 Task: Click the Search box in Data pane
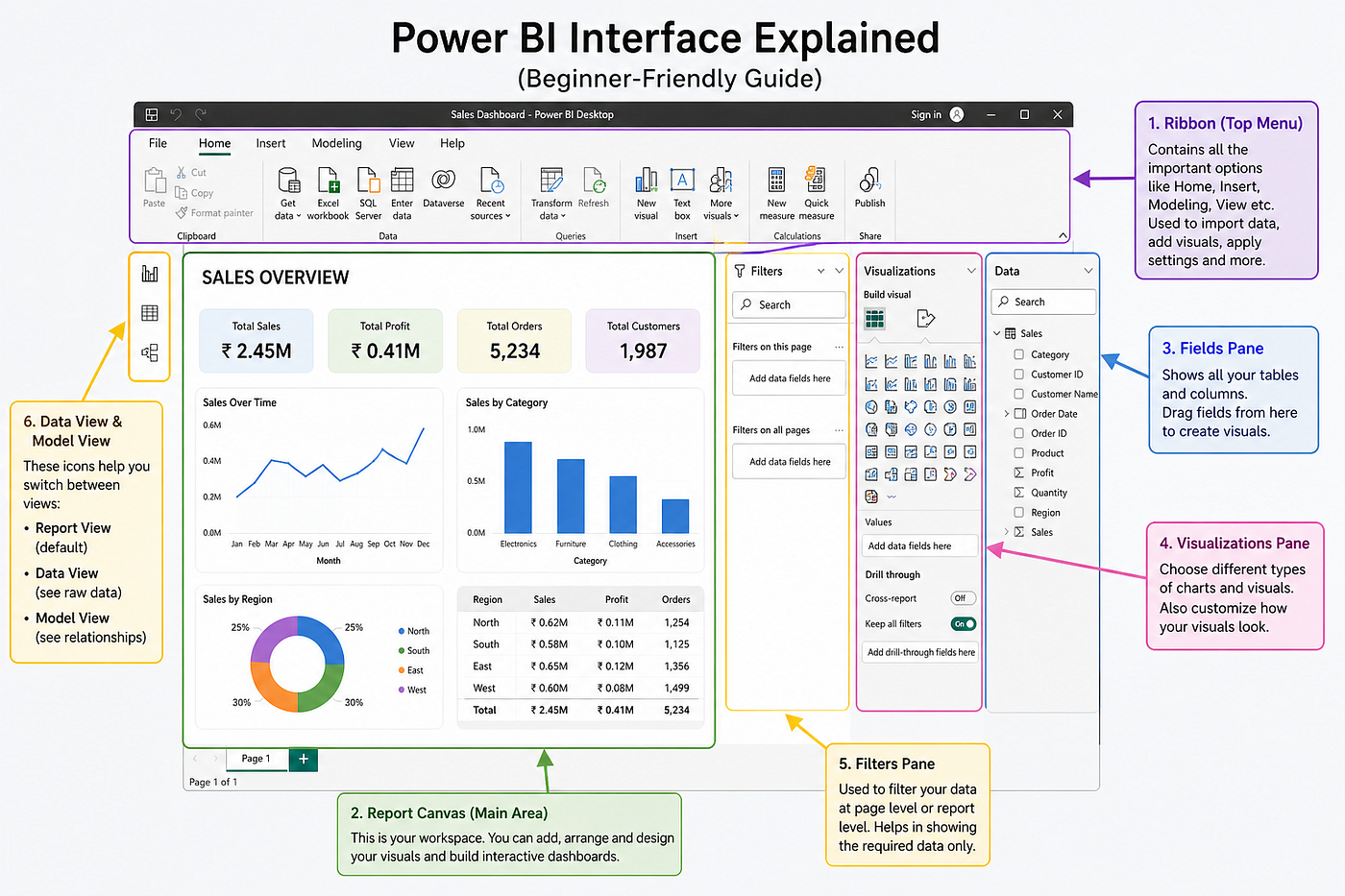coord(1043,302)
